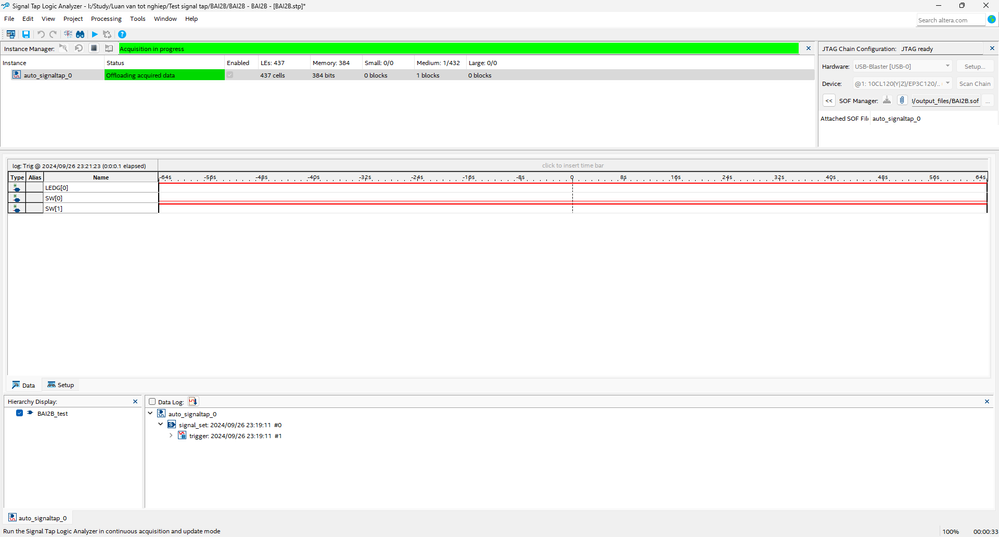Image resolution: width=999 pixels, height=537 pixels.
Task: Open the Edit menu
Action: click(x=28, y=19)
